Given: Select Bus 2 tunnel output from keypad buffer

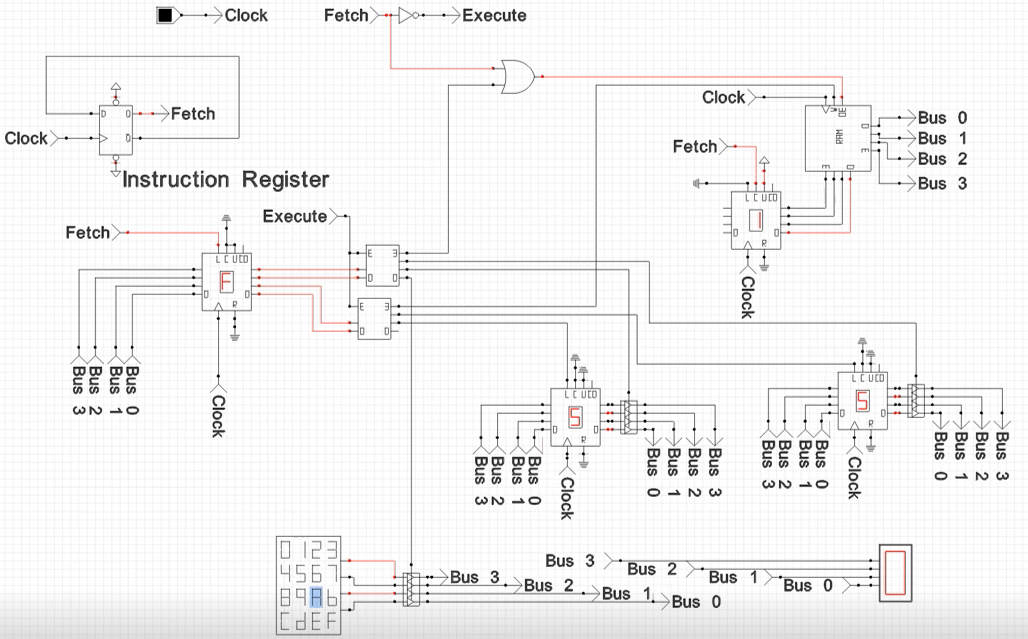Looking at the screenshot, I should point(545,585).
